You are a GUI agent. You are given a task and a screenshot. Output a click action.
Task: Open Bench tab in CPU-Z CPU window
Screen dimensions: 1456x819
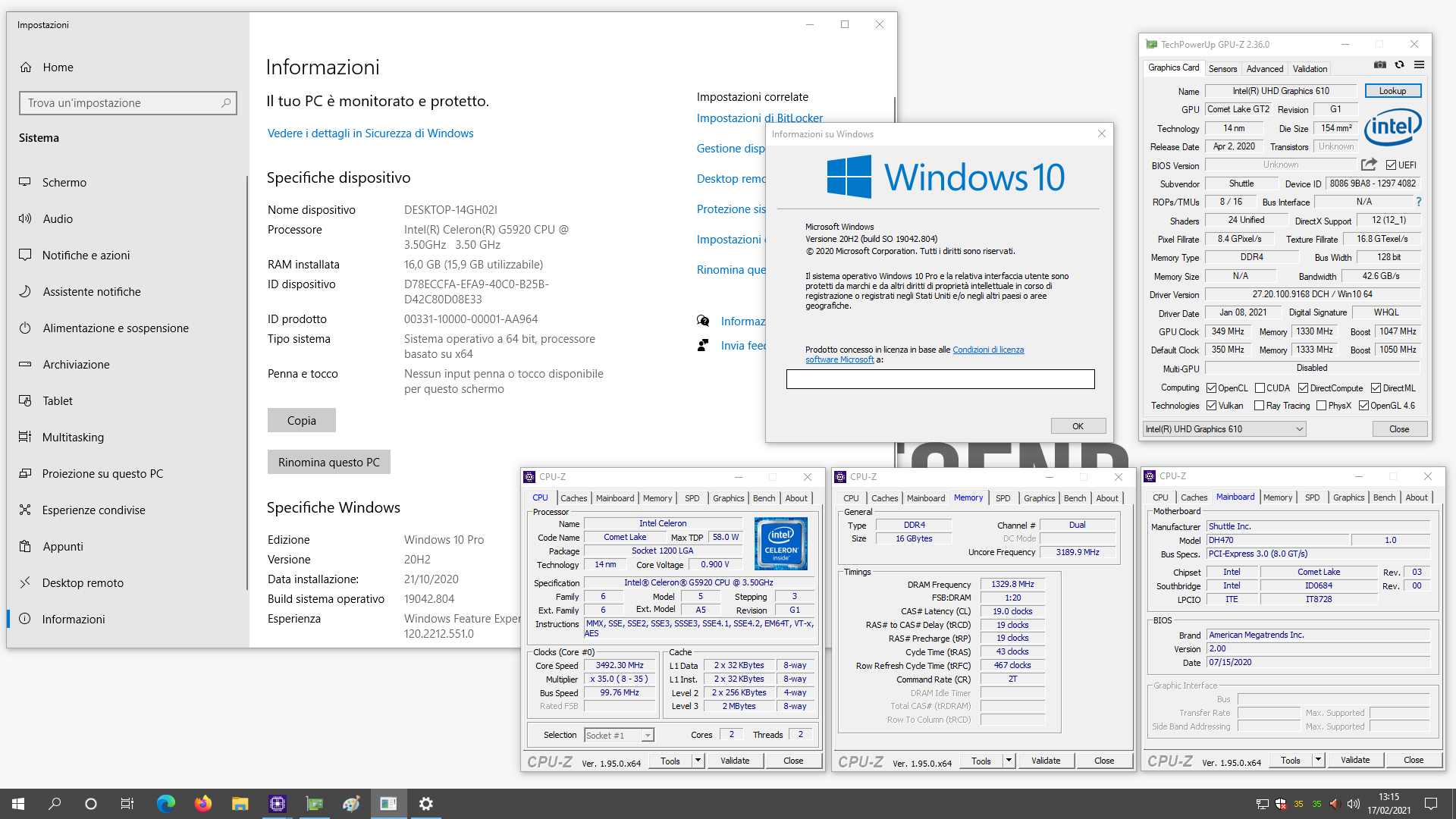pyautogui.click(x=764, y=498)
